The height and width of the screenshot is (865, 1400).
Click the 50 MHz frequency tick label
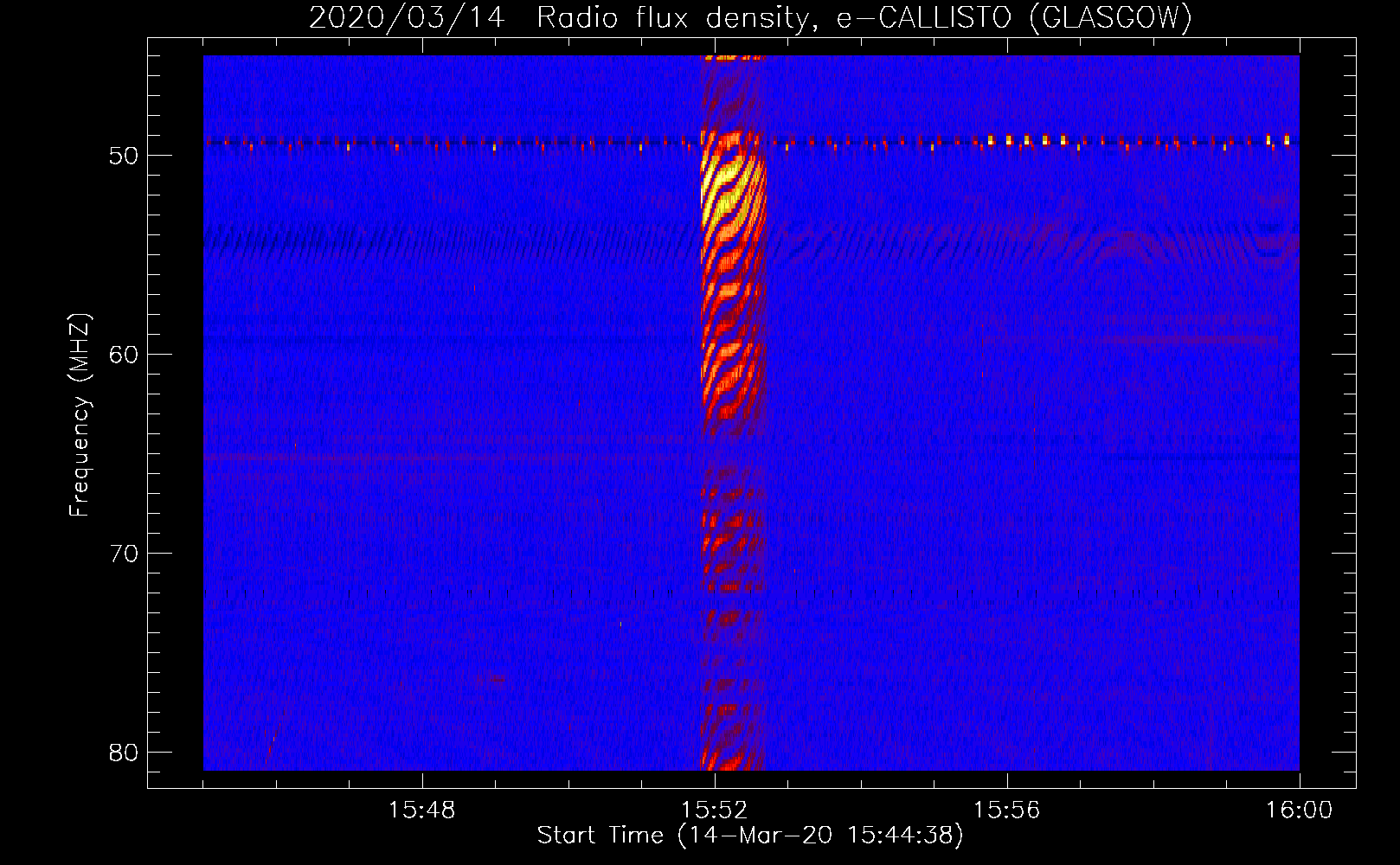pos(124,156)
